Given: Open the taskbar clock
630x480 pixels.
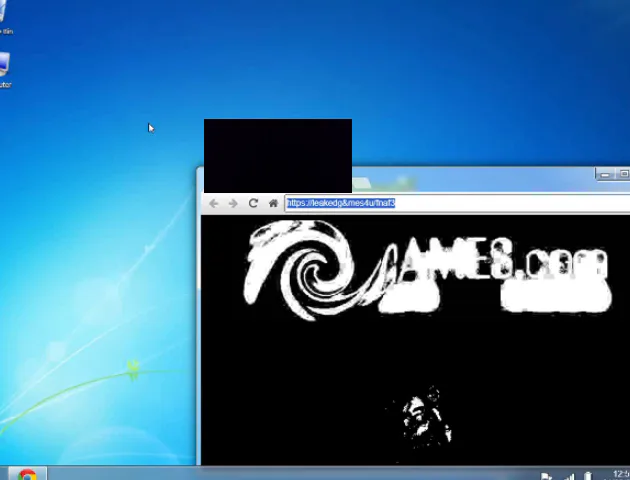Looking at the screenshot, I should tap(621, 475).
